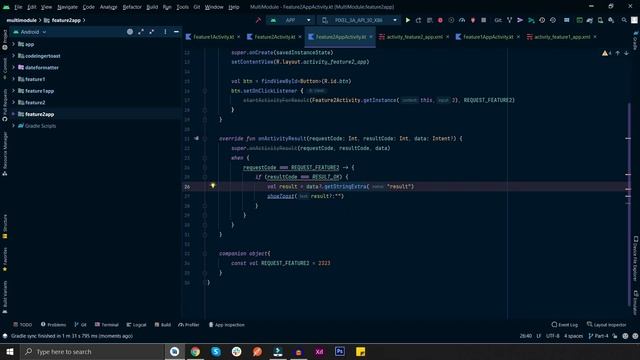Open Photoshop from the taskbar
Image resolution: width=640 pixels, height=360 pixels.
[340, 351]
